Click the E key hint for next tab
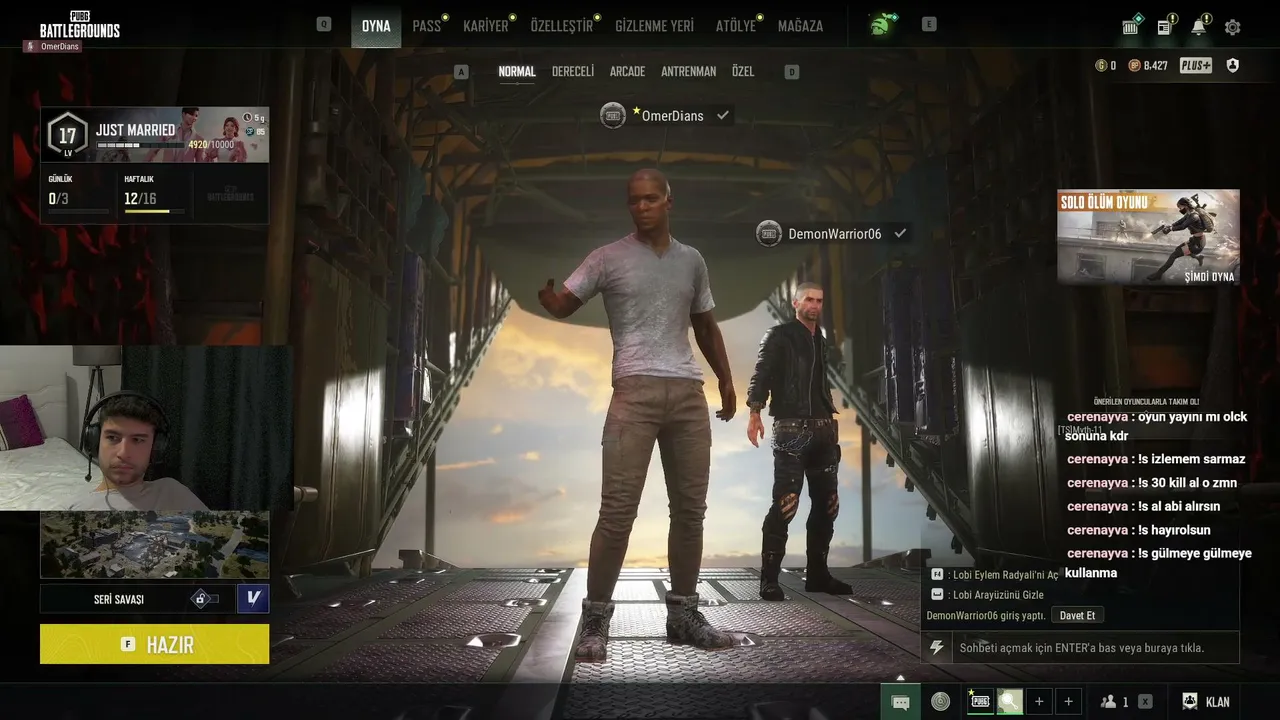The height and width of the screenshot is (720, 1280). [x=929, y=25]
